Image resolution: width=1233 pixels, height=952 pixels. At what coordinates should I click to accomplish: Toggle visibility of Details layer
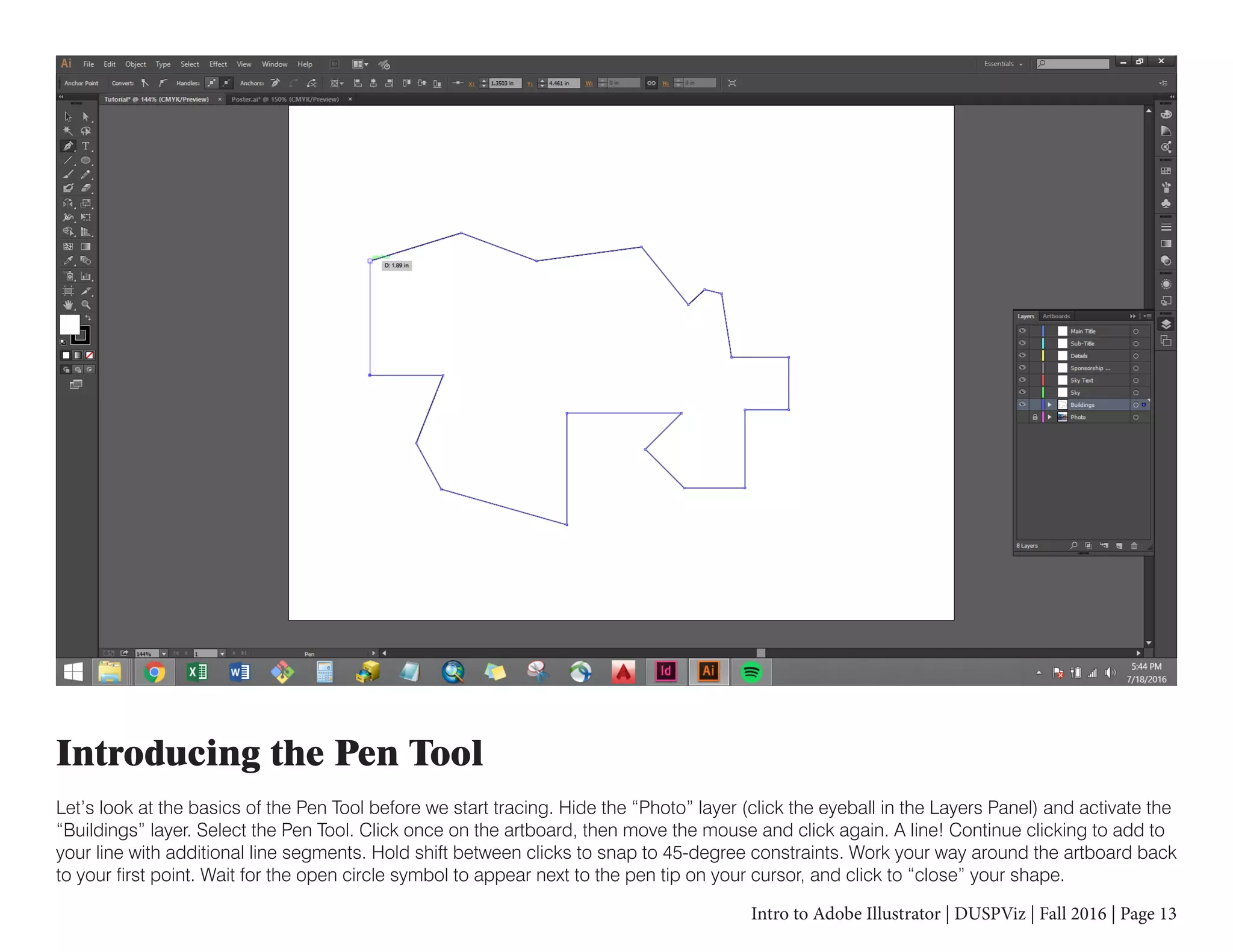1022,356
